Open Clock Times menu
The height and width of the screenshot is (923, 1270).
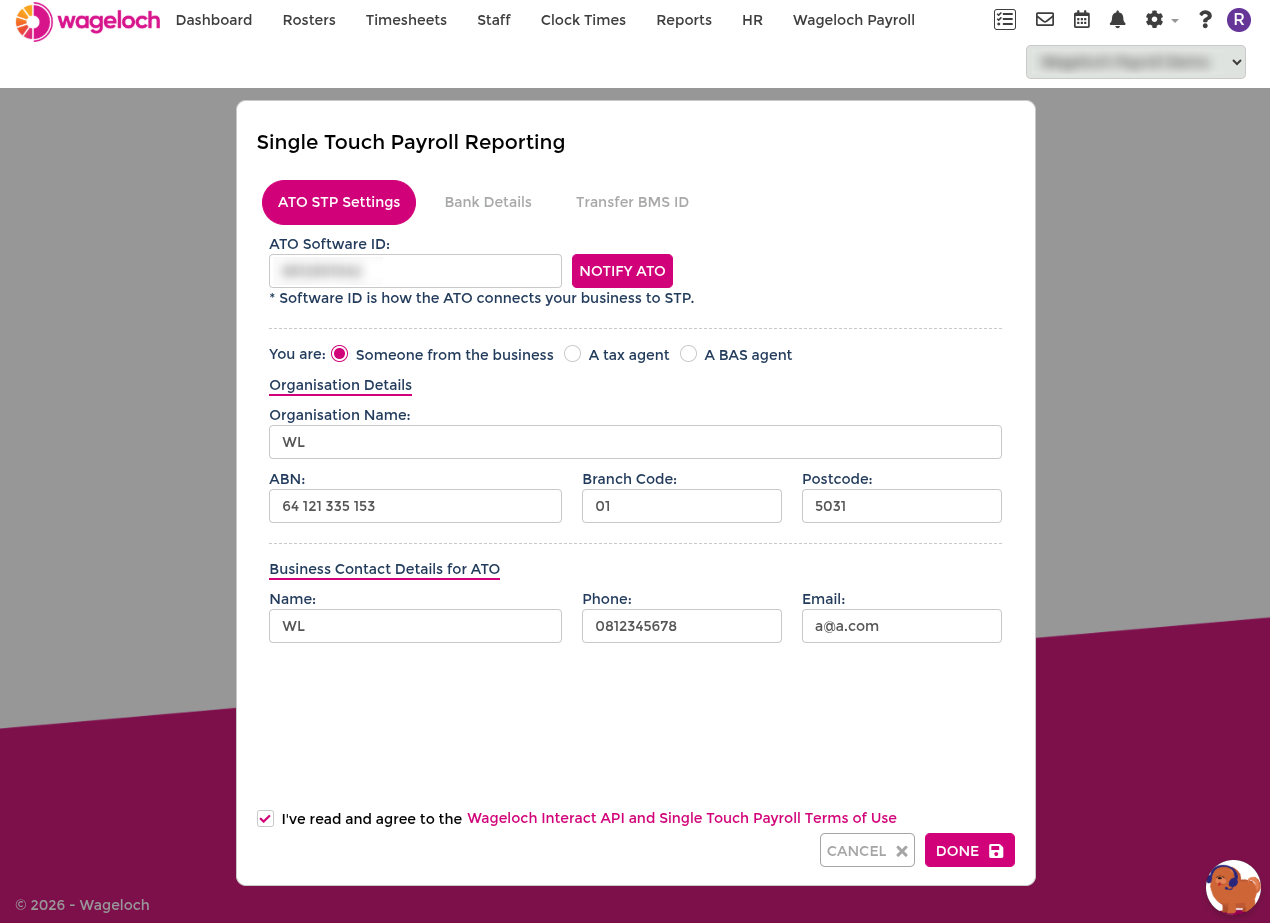point(583,20)
